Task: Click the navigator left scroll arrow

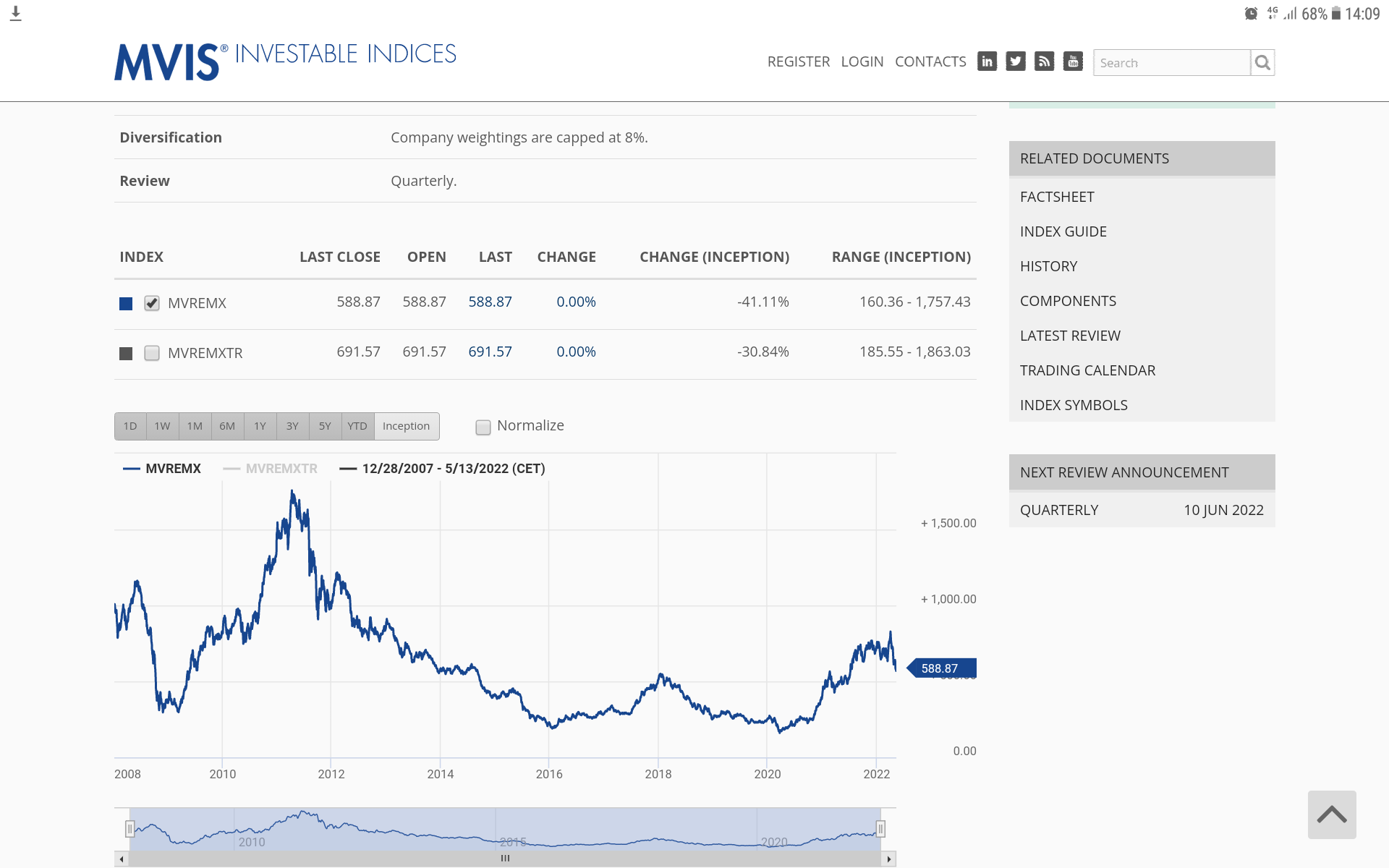Action: point(122,859)
